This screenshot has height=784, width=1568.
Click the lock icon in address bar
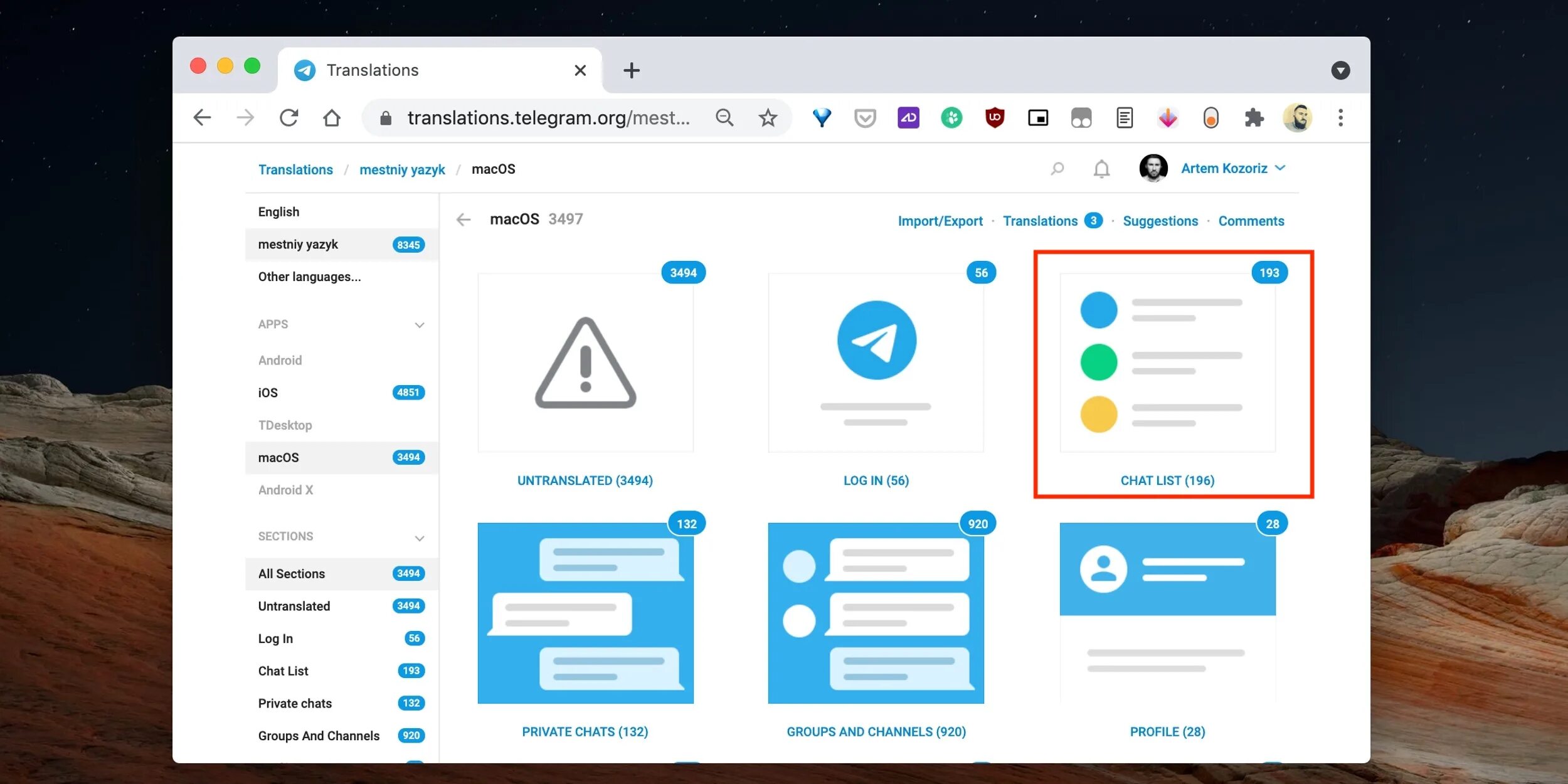click(x=386, y=118)
